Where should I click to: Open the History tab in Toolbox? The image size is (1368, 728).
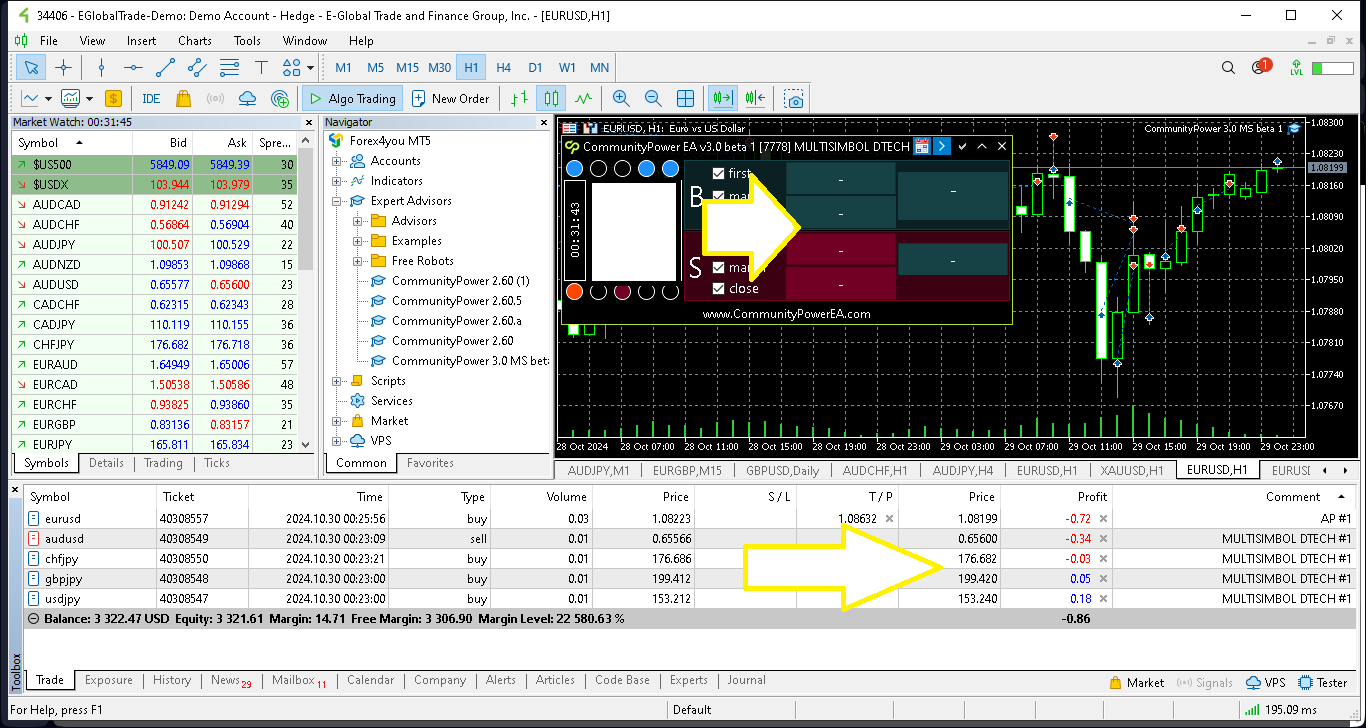pos(172,680)
